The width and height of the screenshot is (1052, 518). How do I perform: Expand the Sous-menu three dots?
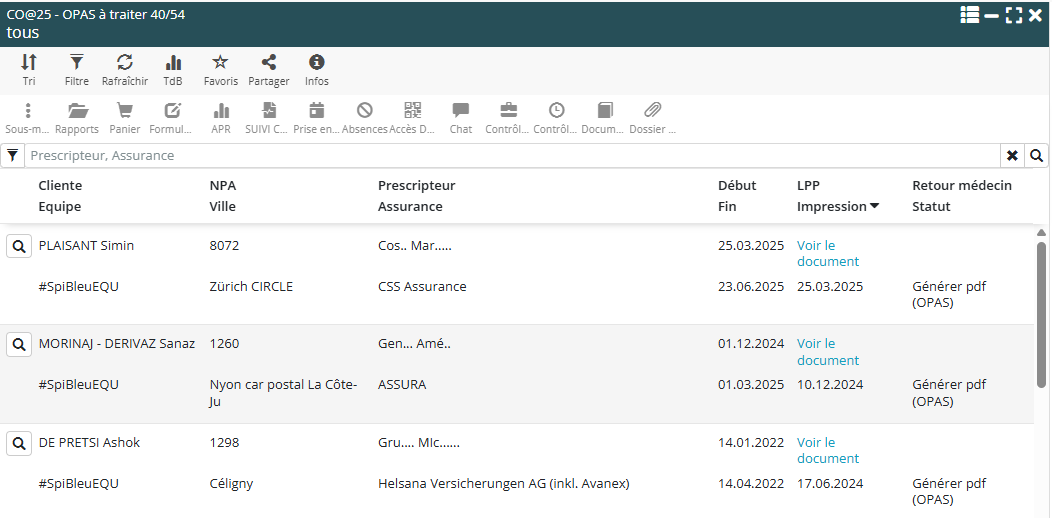tap(28, 111)
